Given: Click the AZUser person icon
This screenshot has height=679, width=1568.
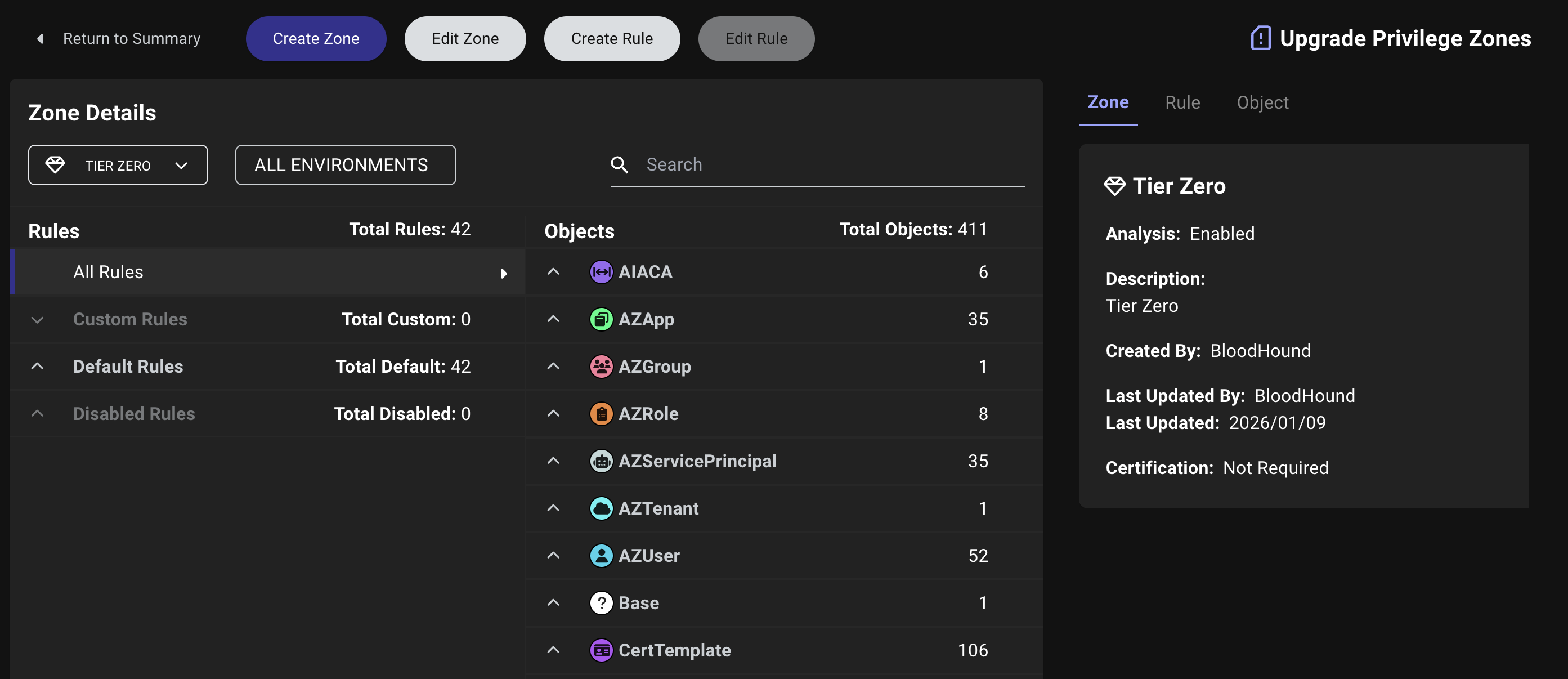Looking at the screenshot, I should coord(601,555).
